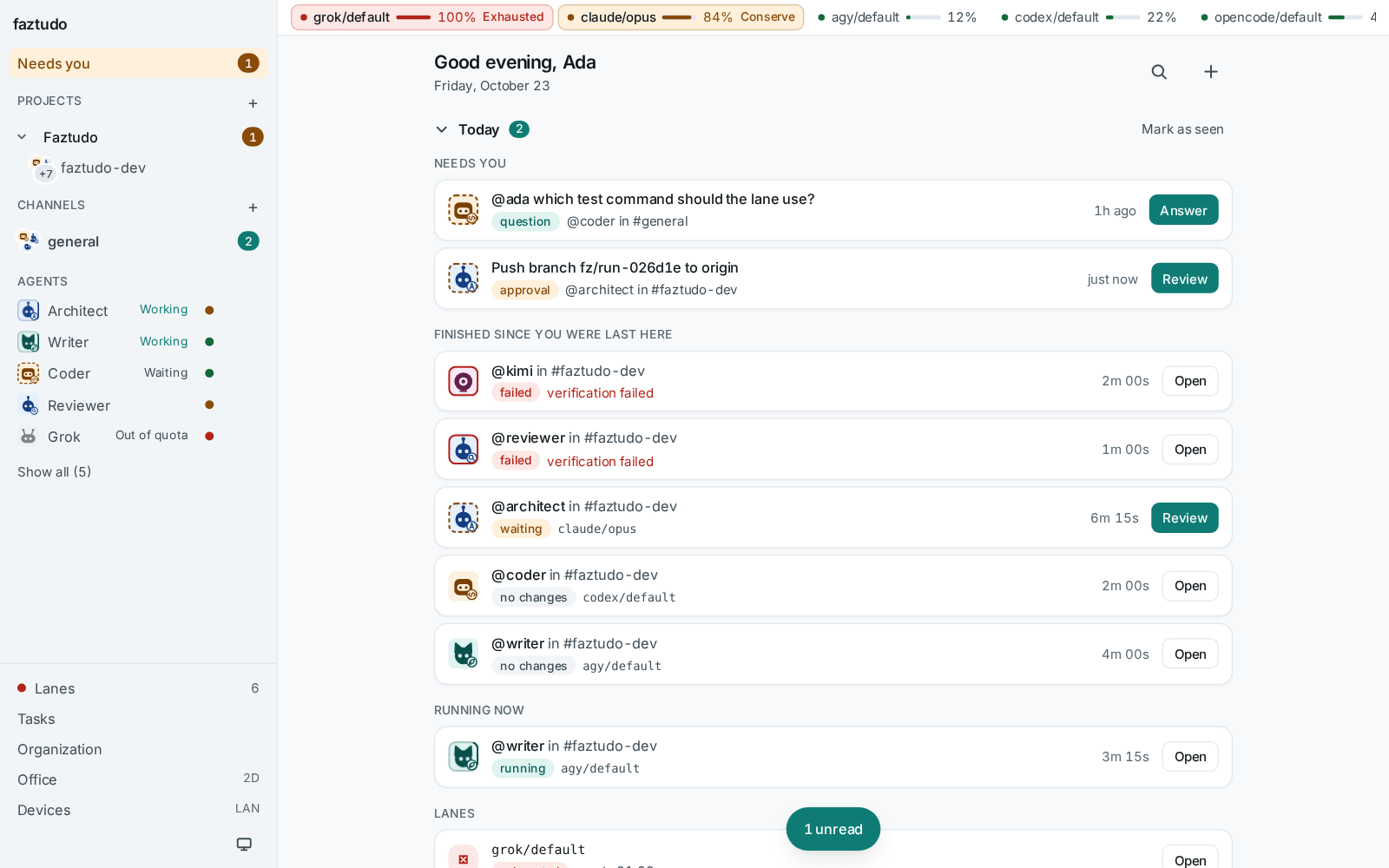Collapse the Today section chevron

[442, 129]
